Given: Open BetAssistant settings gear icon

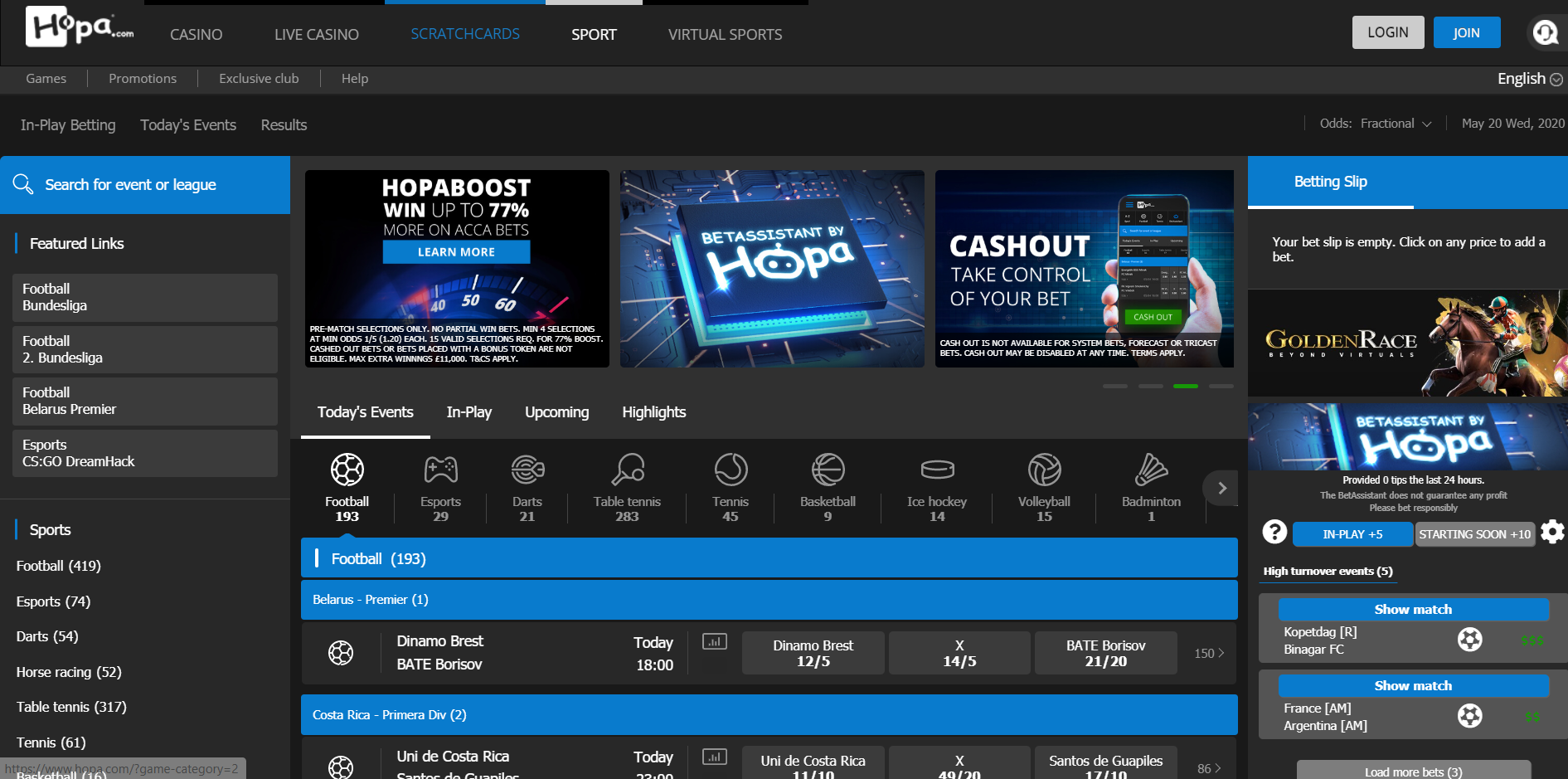Looking at the screenshot, I should pyautogui.click(x=1552, y=532).
